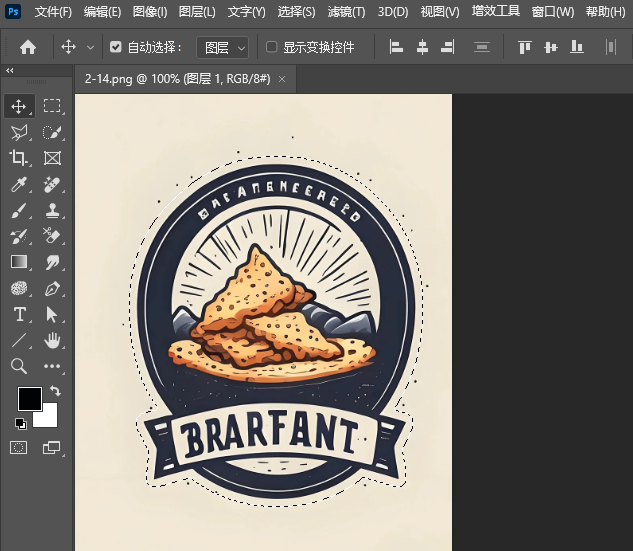Select the Horizontal Type tool
Image resolution: width=633 pixels, height=551 pixels.
click(x=19, y=315)
